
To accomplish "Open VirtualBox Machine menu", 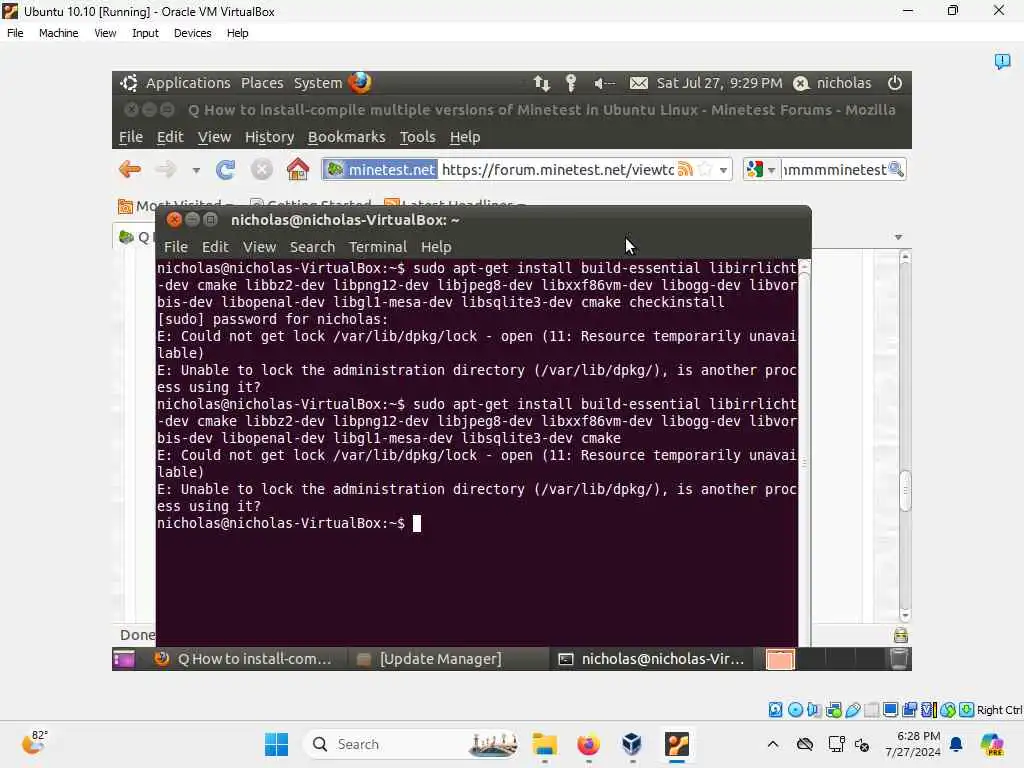I will point(58,33).
